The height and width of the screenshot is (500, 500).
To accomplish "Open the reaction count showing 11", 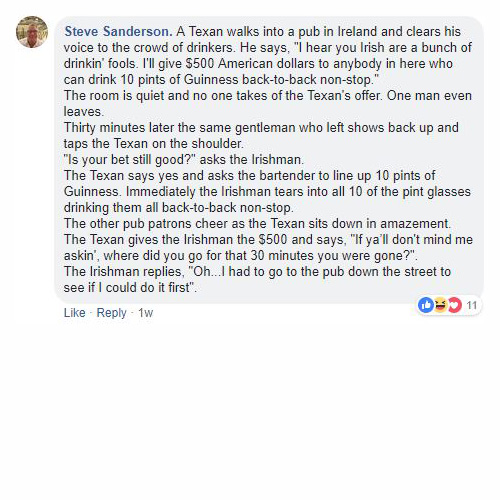I will click(x=471, y=305).
